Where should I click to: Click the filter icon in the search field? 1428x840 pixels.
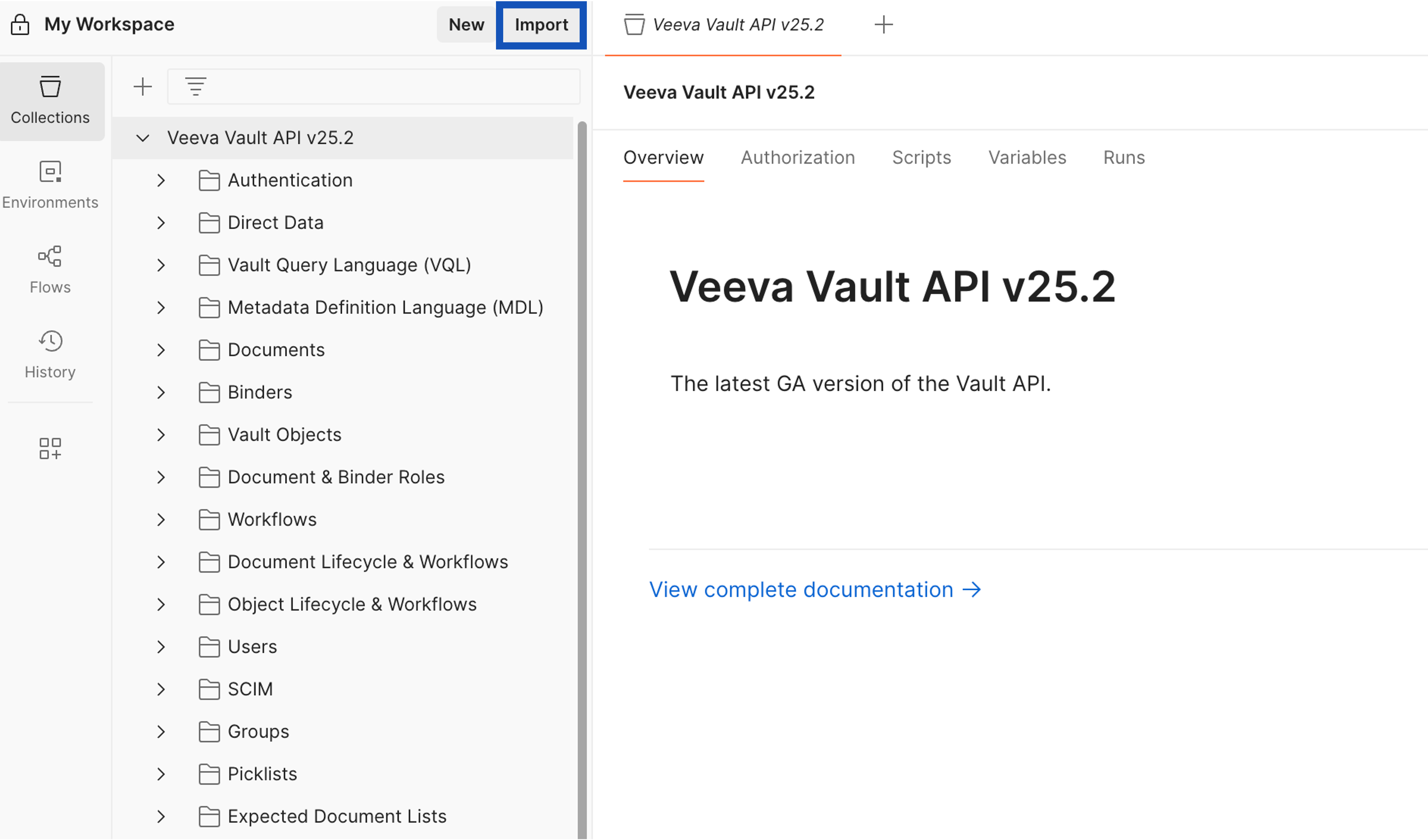point(195,87)
